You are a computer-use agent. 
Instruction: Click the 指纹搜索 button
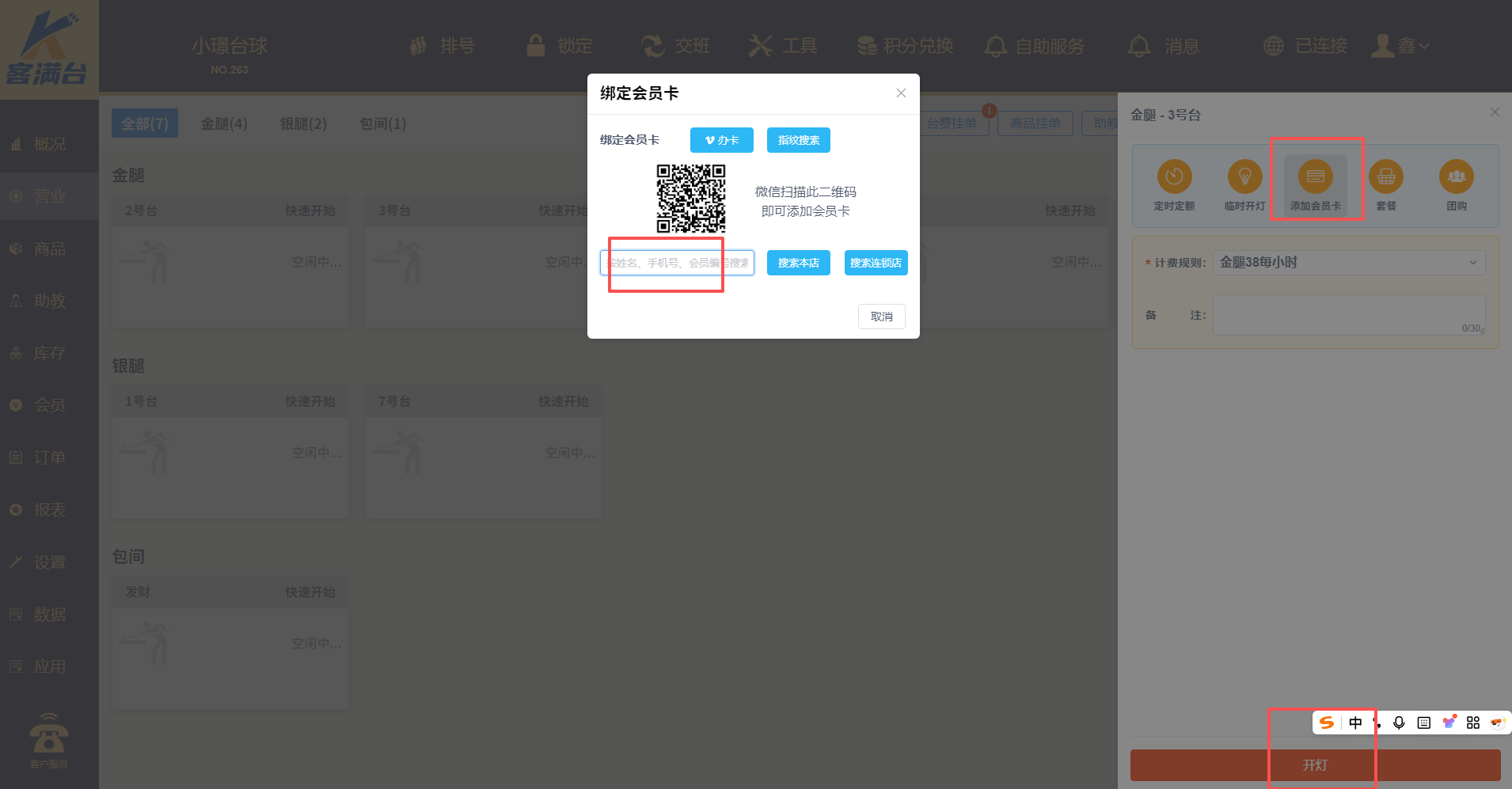click(x=798, y=140)
